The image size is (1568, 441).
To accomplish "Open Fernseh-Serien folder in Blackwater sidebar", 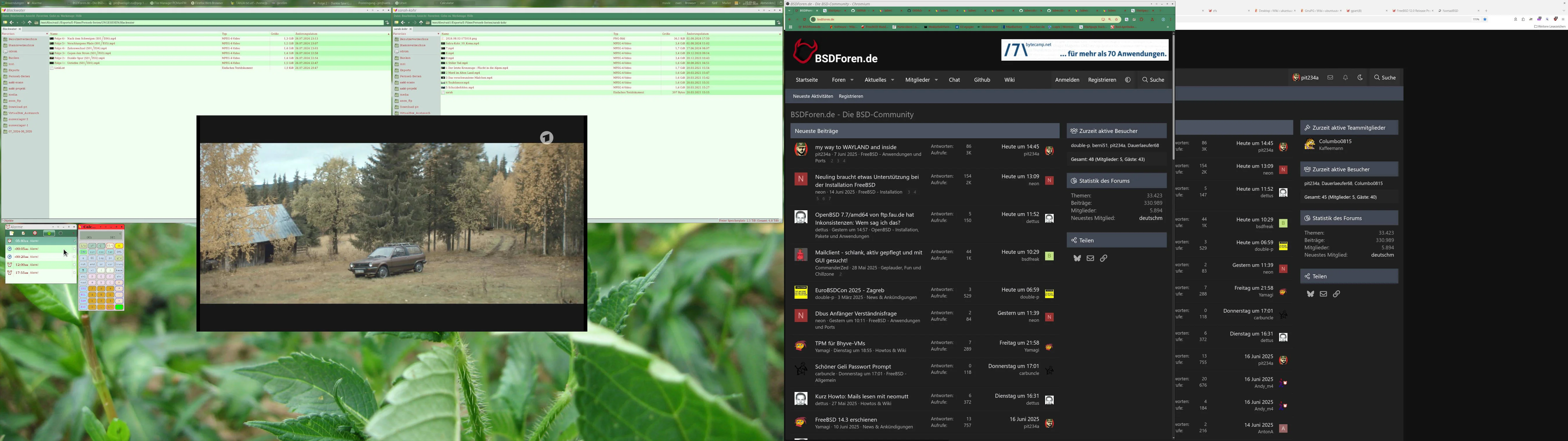I will tap(18, 77).
